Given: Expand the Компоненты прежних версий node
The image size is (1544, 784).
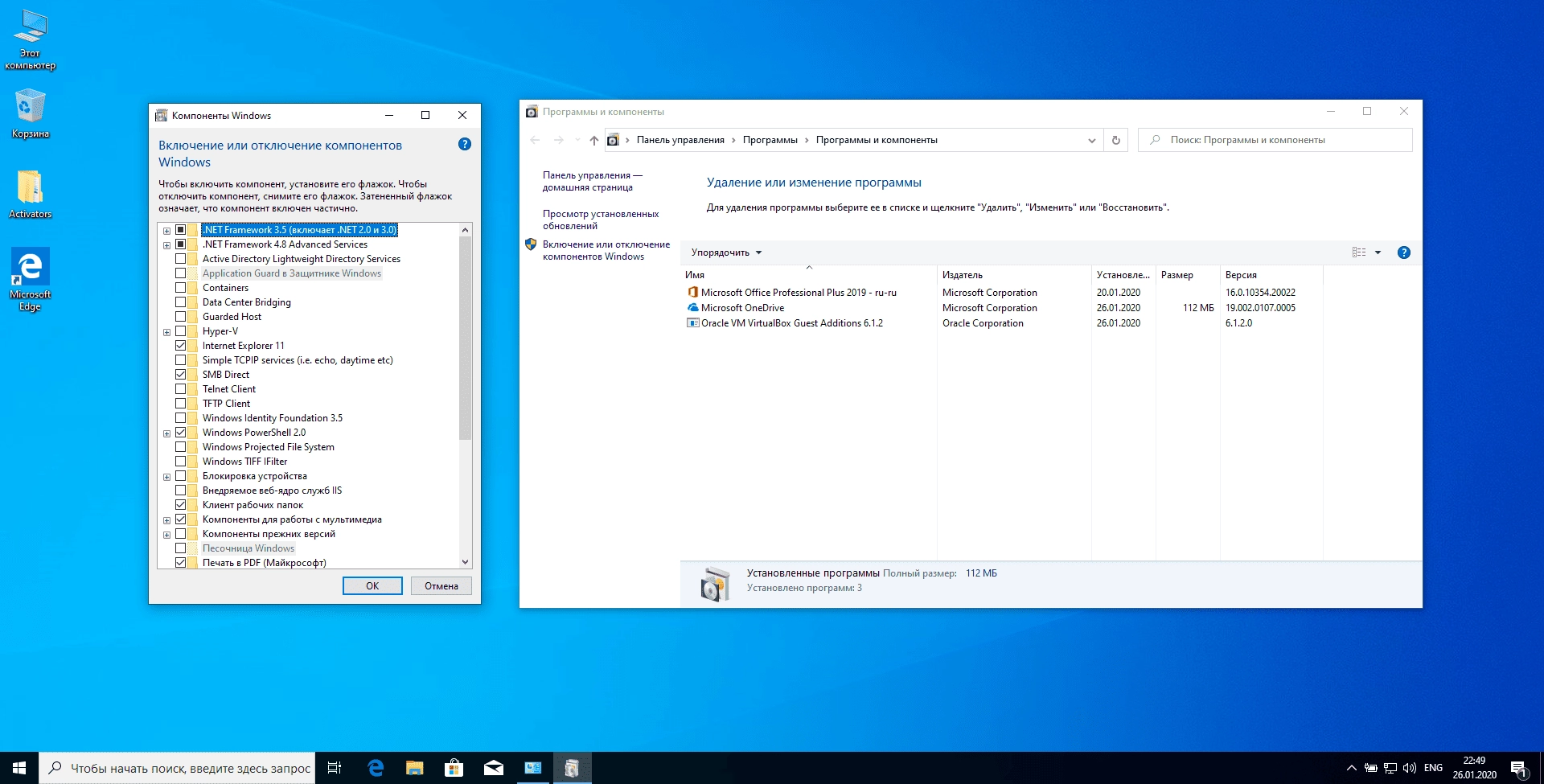Looking at the screenshot, I should tap(166, 535).
